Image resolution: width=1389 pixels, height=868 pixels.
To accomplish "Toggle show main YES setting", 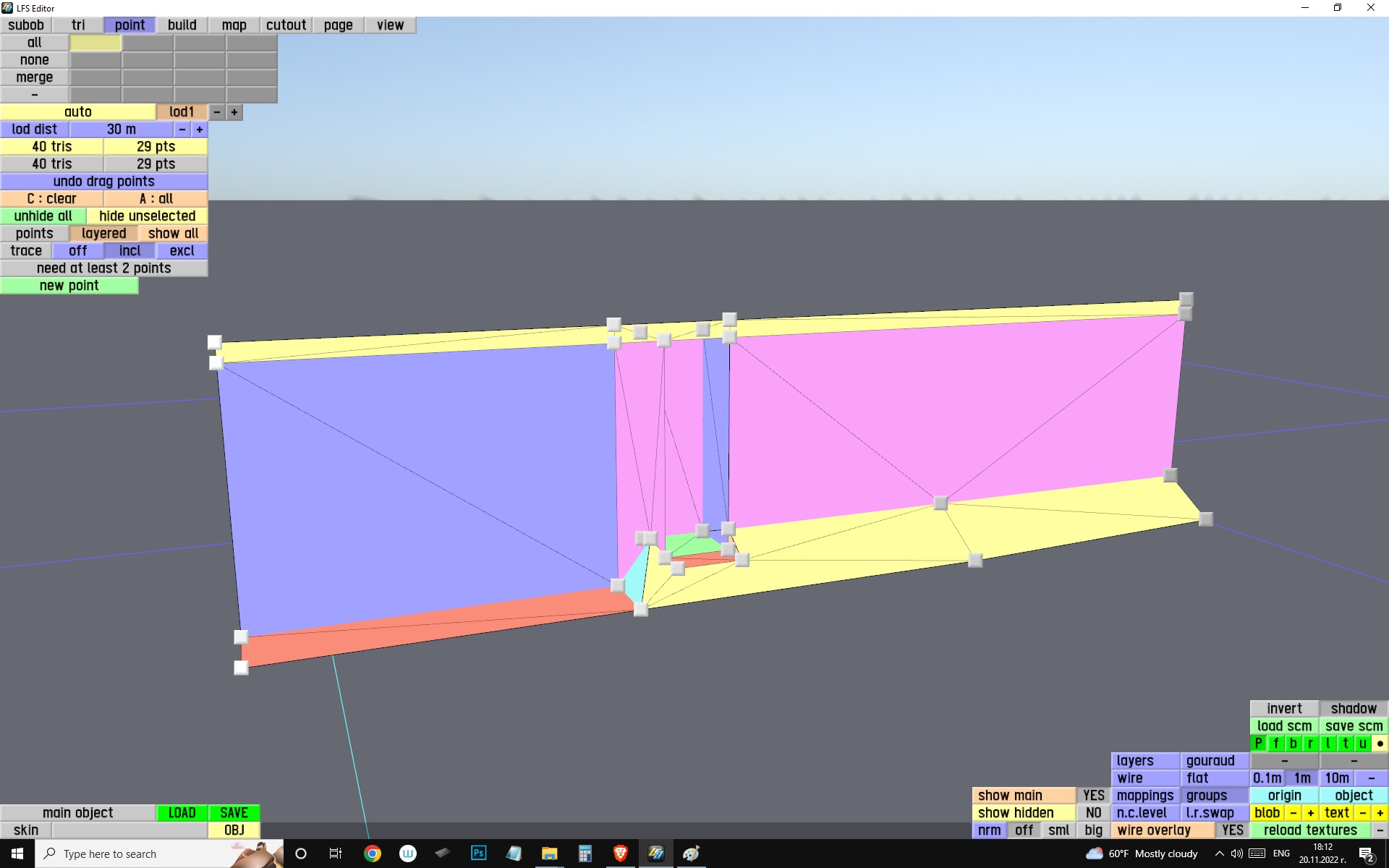I will point(1093,796).
